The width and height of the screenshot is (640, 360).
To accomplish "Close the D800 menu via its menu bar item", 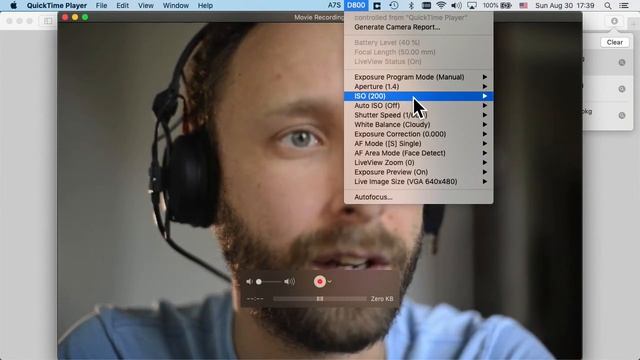I will click(356, 5).
